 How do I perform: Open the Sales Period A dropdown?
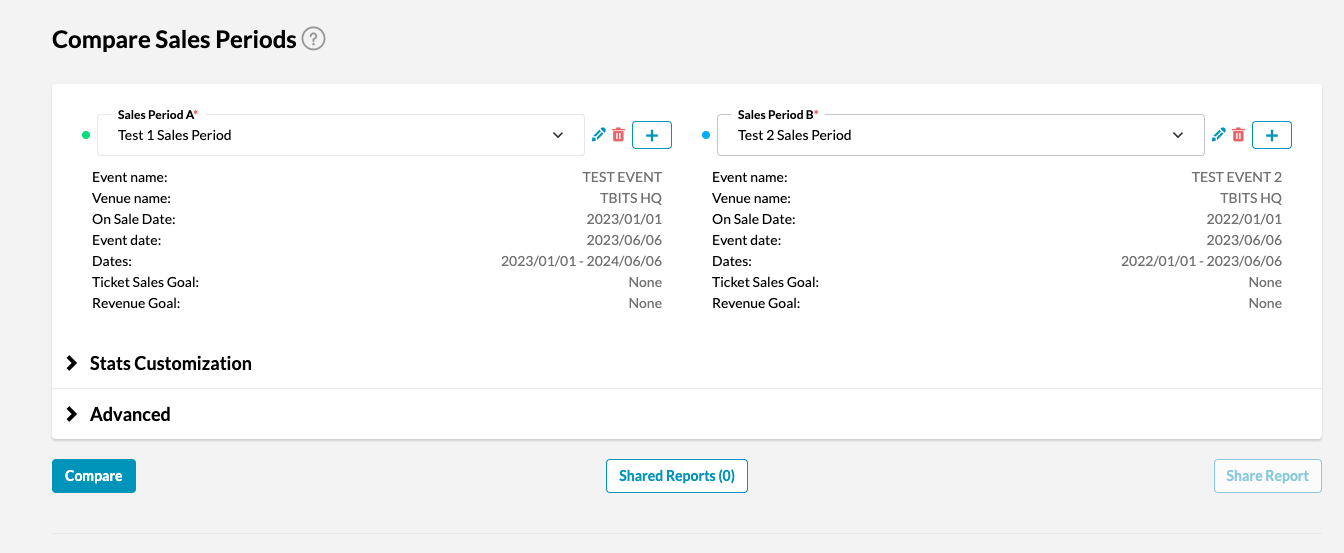340,135
